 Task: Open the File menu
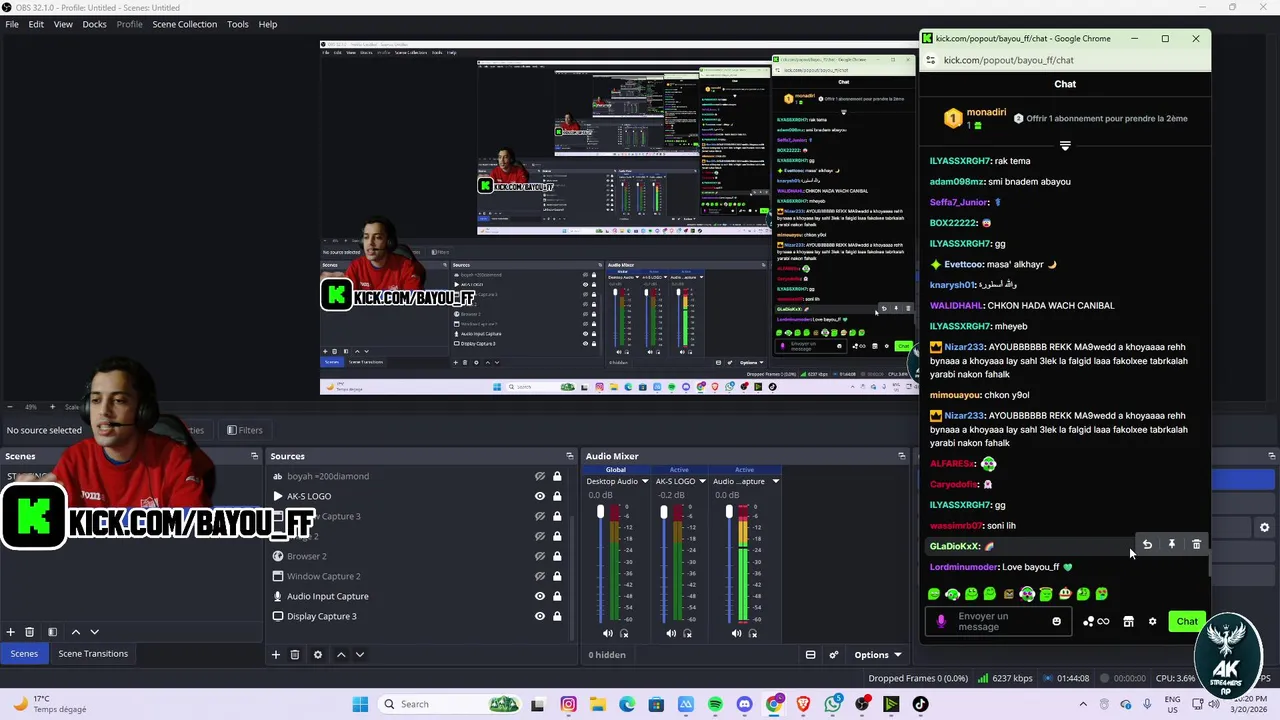coord(12,24)
